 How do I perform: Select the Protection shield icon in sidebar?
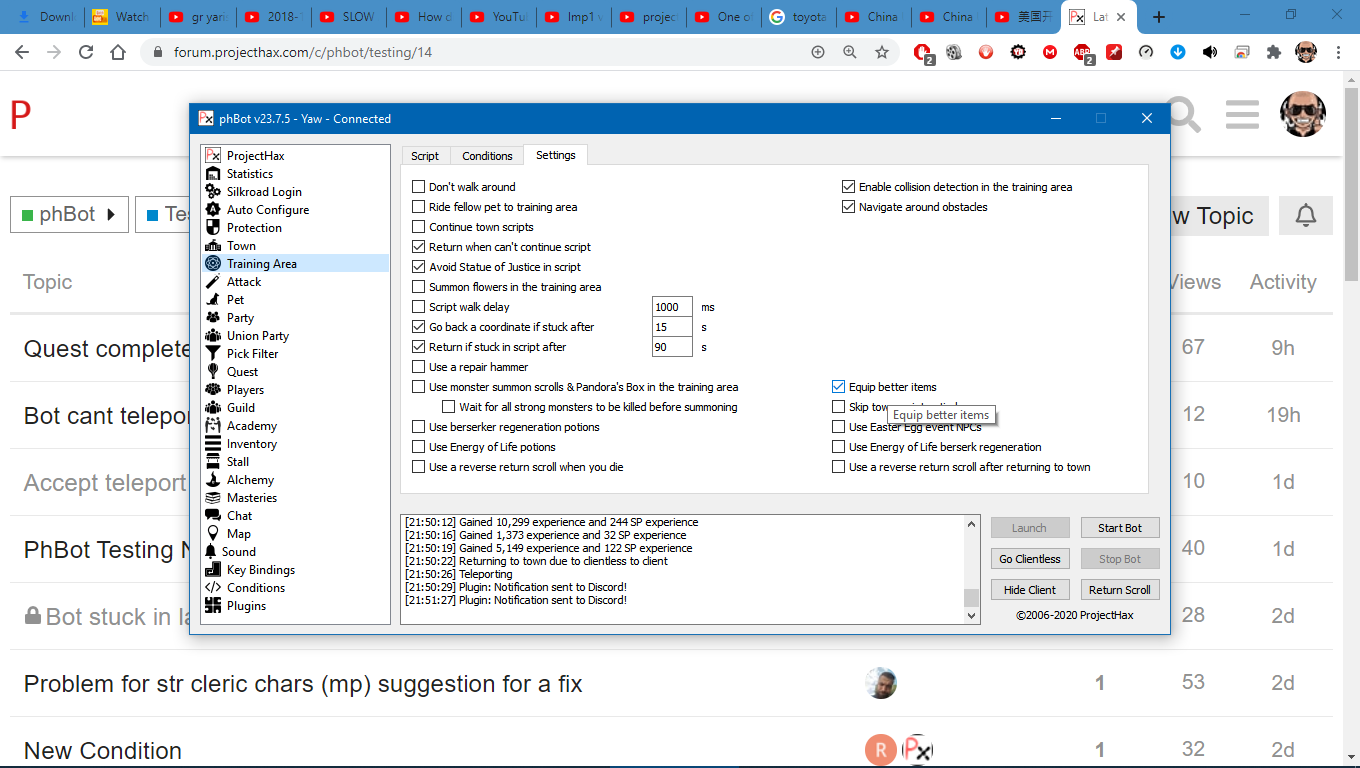pyautogui.click(x=212, y=228)
